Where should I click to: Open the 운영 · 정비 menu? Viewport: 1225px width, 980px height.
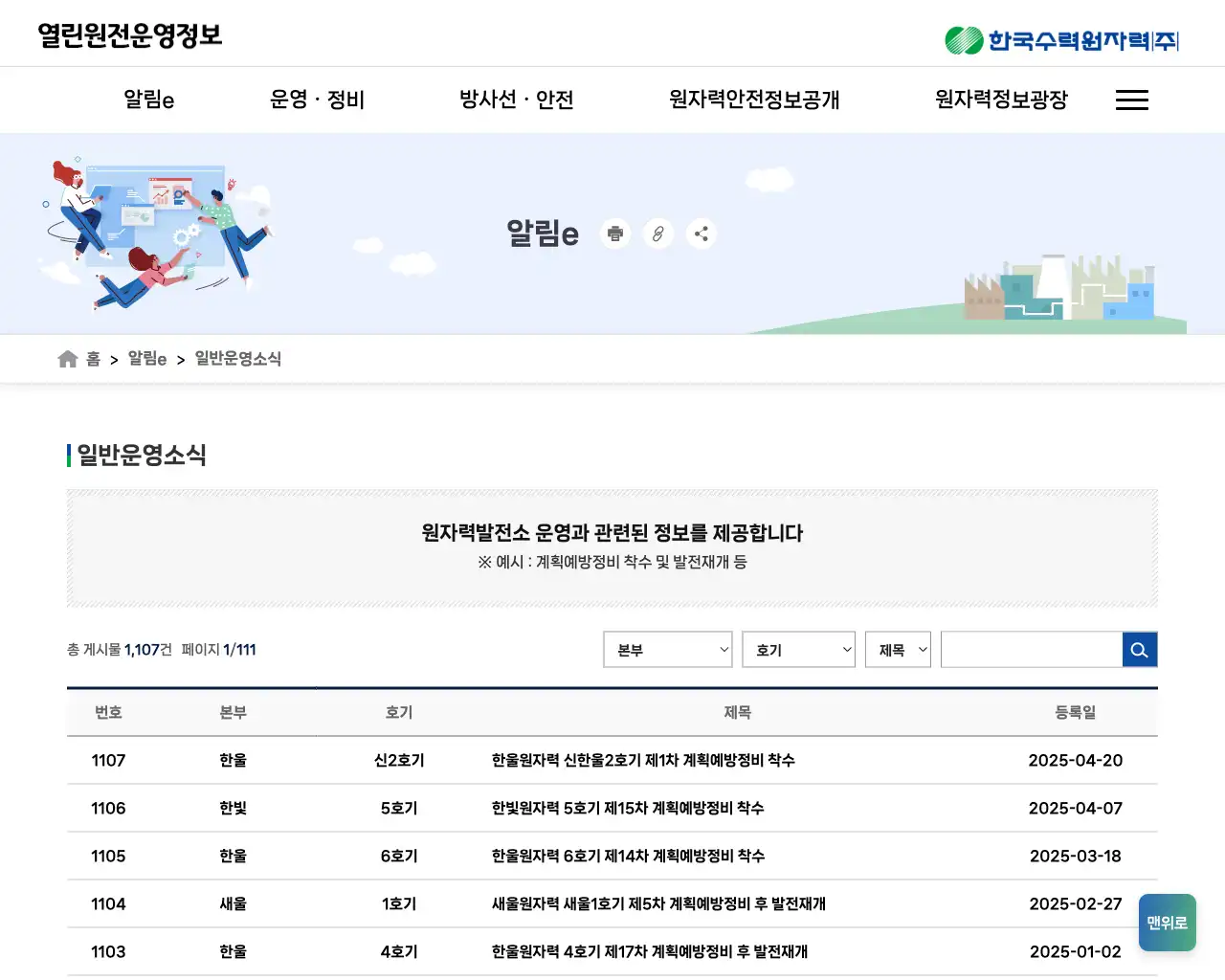tap(318, 100)
